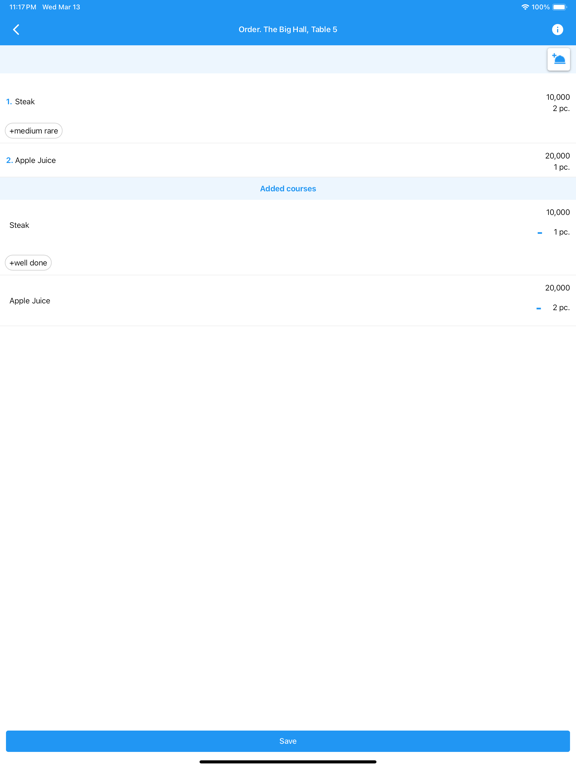This screenshot has width=576, height=768.
Task: Tap the Added courses section header
Action: [x=288, y=189]
